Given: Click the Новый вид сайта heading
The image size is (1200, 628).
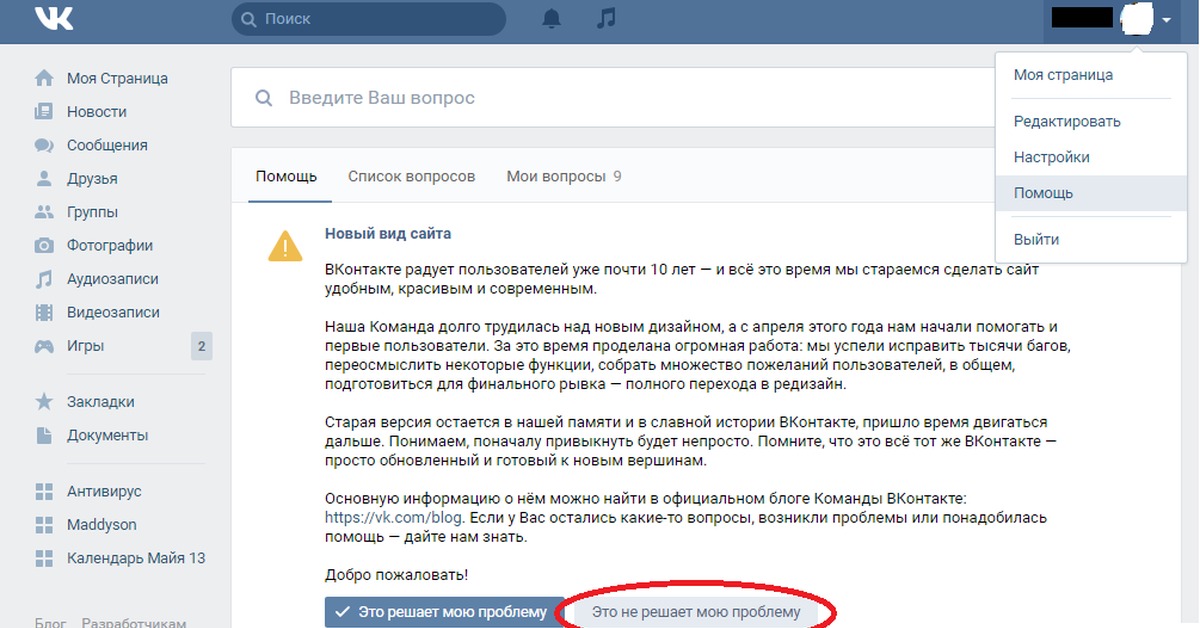Looking at the screenshot, I should (x=388, y=234).
